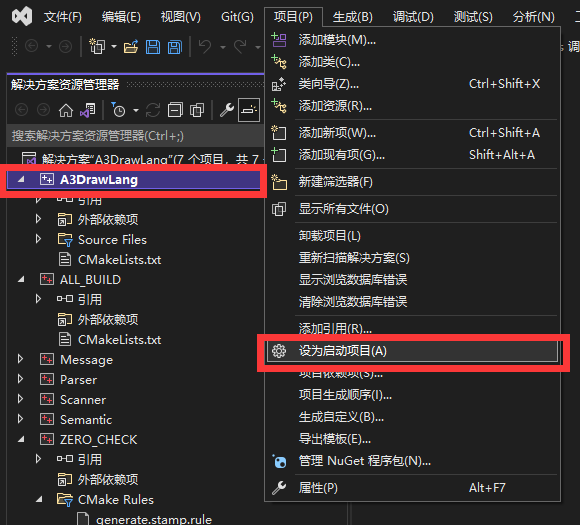Open the 文件(F) menu

(63, 17)
